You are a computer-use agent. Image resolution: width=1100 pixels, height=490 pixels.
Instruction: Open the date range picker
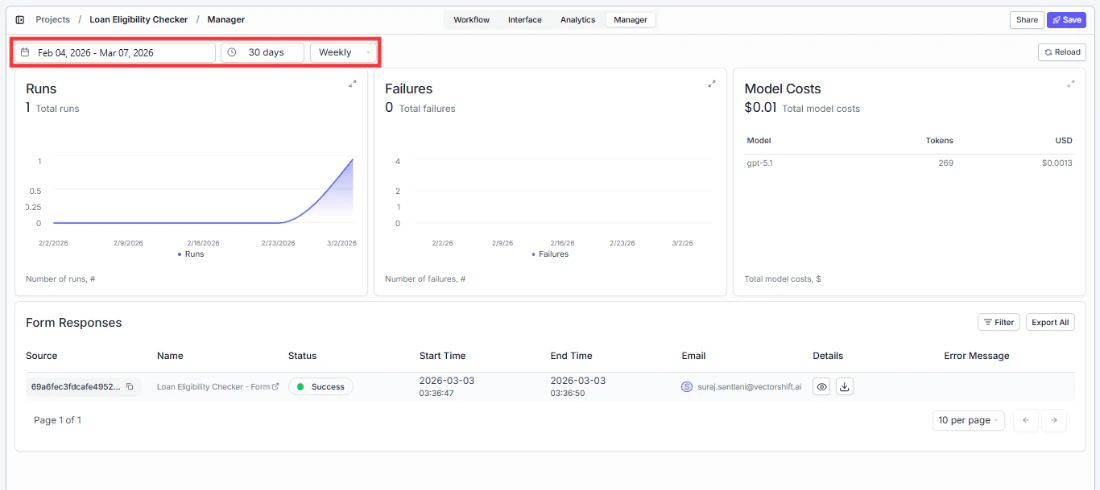click(x=116, y=53)
